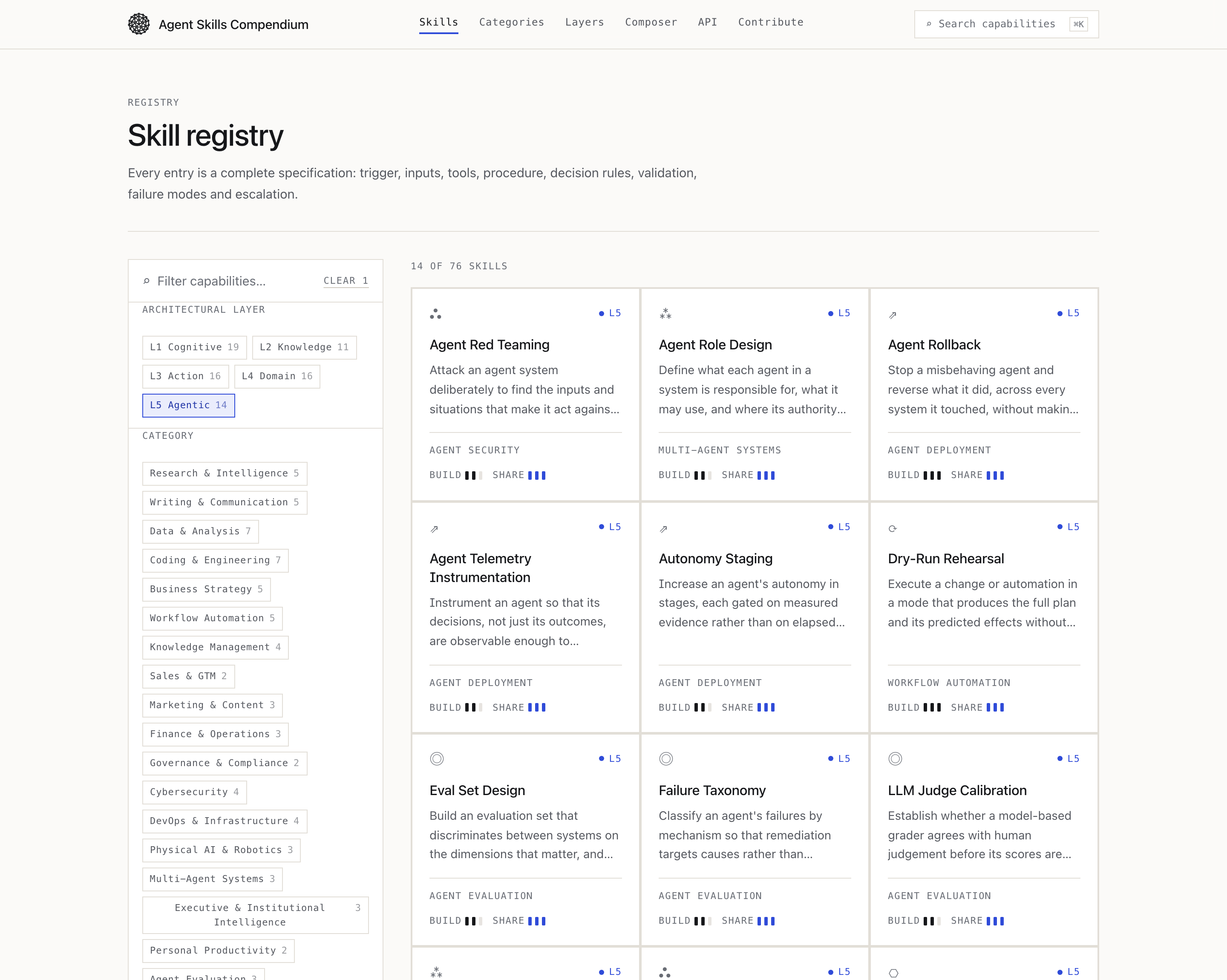Click the Autonomy Staging arrow icon
1227x980 pixels.
[x=664, y=529]
